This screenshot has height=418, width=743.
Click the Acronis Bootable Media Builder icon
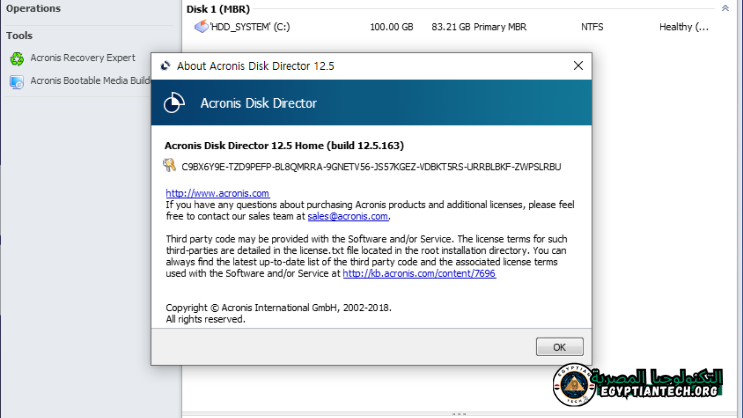[x=17, y=82]
